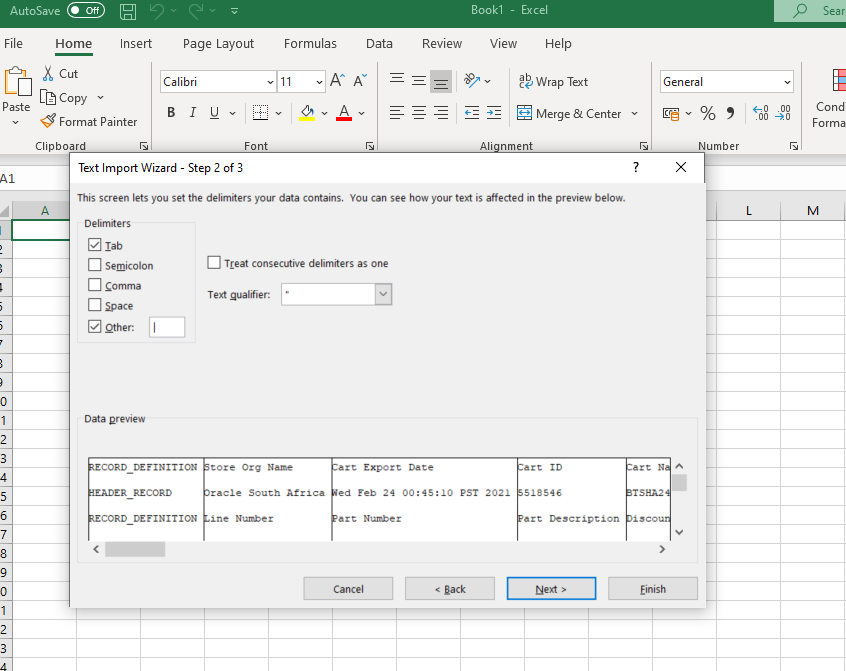This screenshot has width=846, height=671.
Task: Apply Bold formatting button
Action: [x=170, y=113]
